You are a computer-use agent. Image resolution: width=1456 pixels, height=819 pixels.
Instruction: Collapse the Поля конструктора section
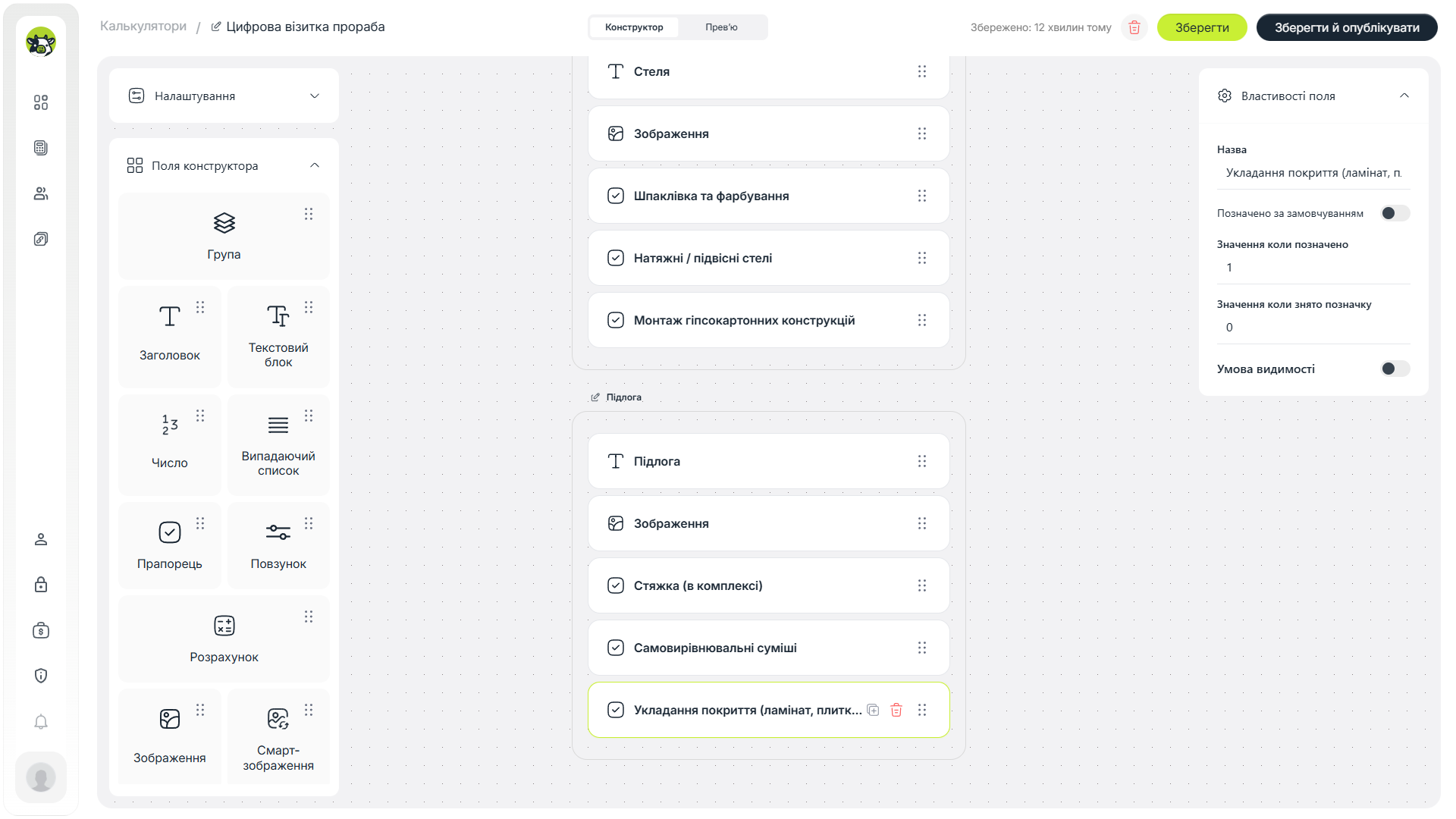click(315, 165)
